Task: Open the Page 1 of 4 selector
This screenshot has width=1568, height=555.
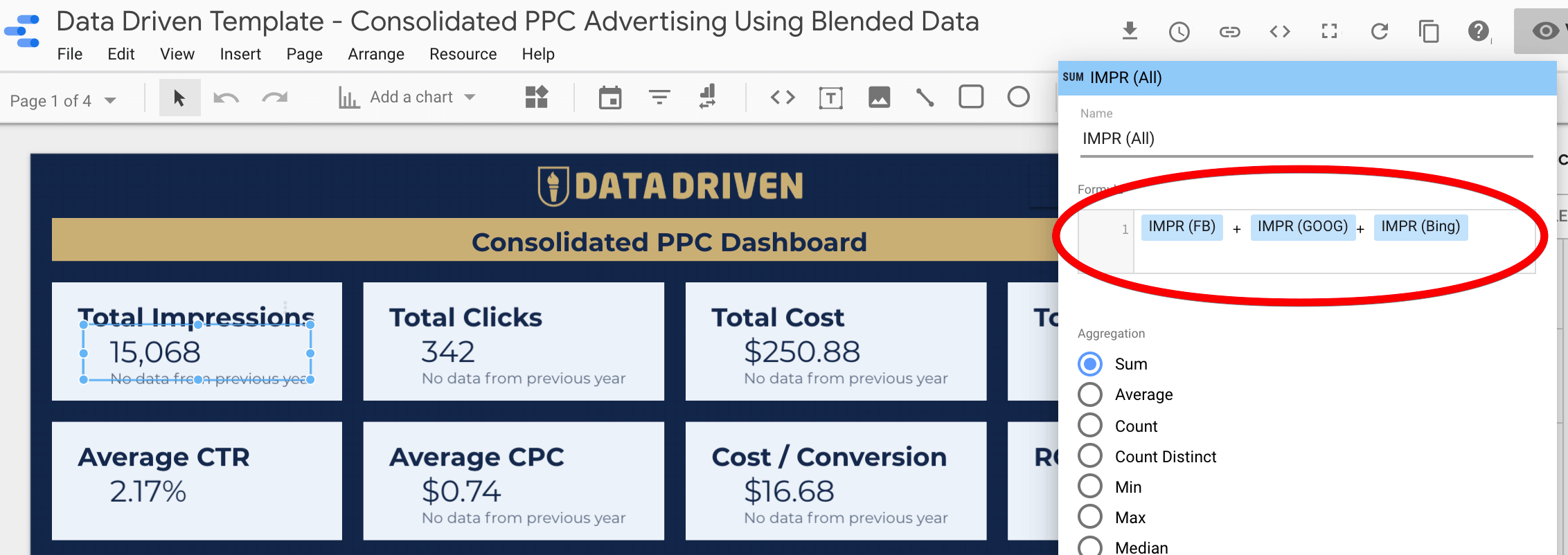Action: point(63,101)
